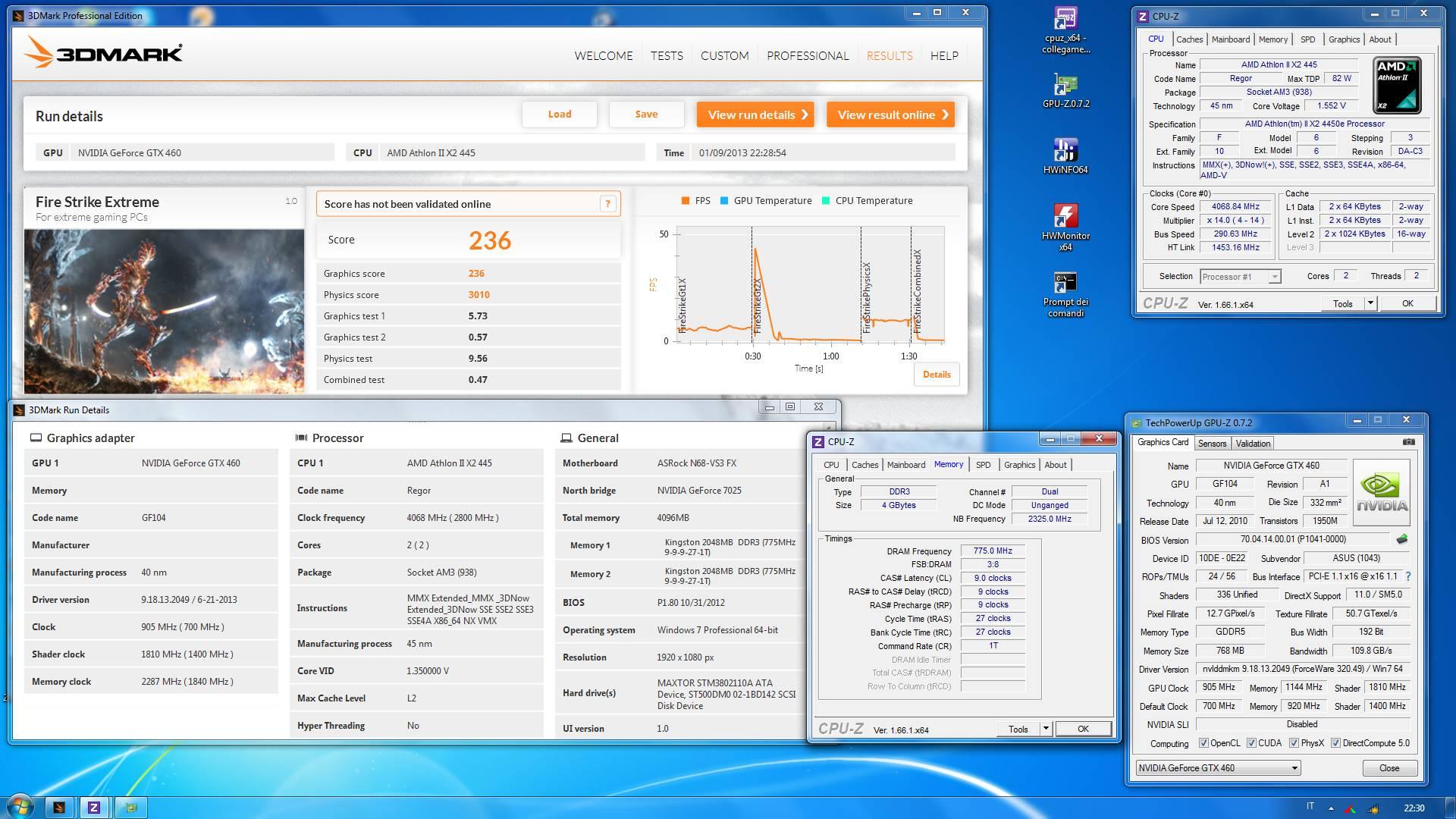
Task: Open the PROFESSIONAL section in 3DMark
Action: pyautogui.click(x=808, y=55)
